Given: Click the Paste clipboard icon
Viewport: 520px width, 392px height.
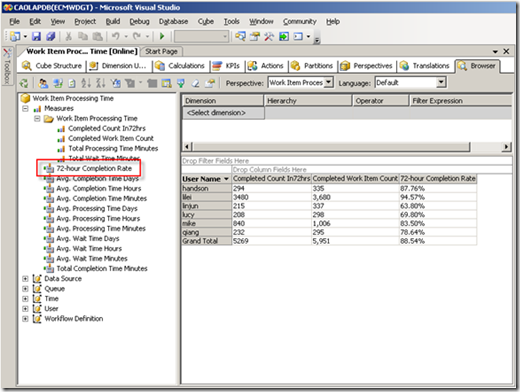Looking at the screenshot, I should [x=97, y=36].
